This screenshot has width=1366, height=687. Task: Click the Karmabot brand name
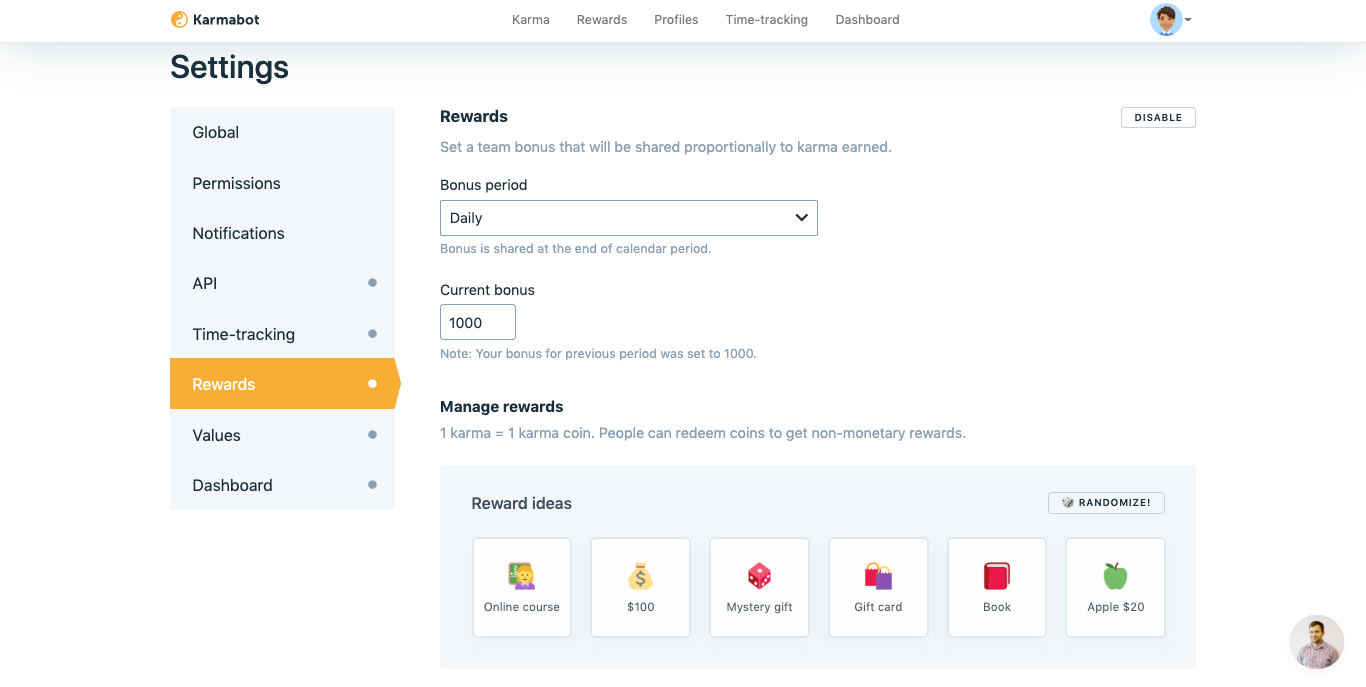pyautogui.click(x=226, y=20)
